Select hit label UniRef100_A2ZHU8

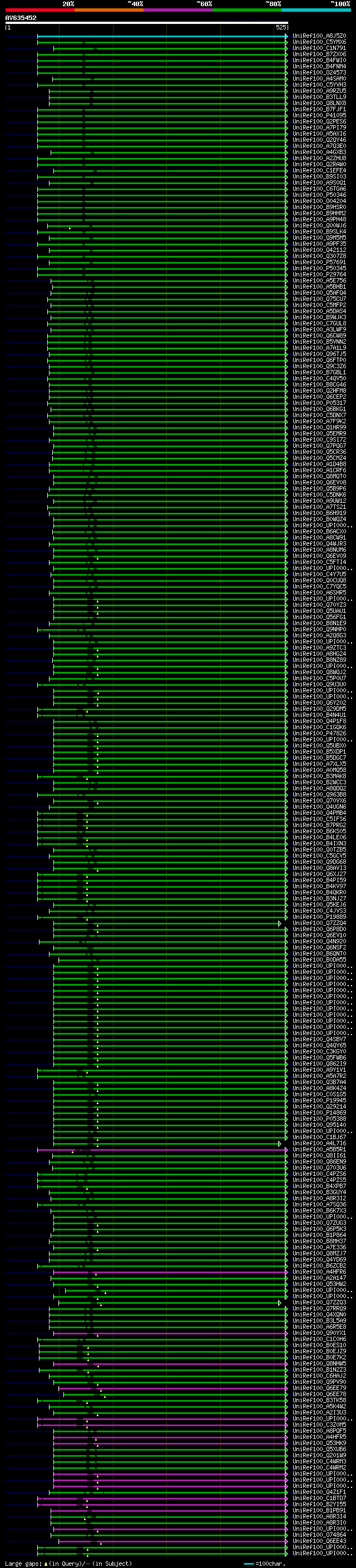319,159
